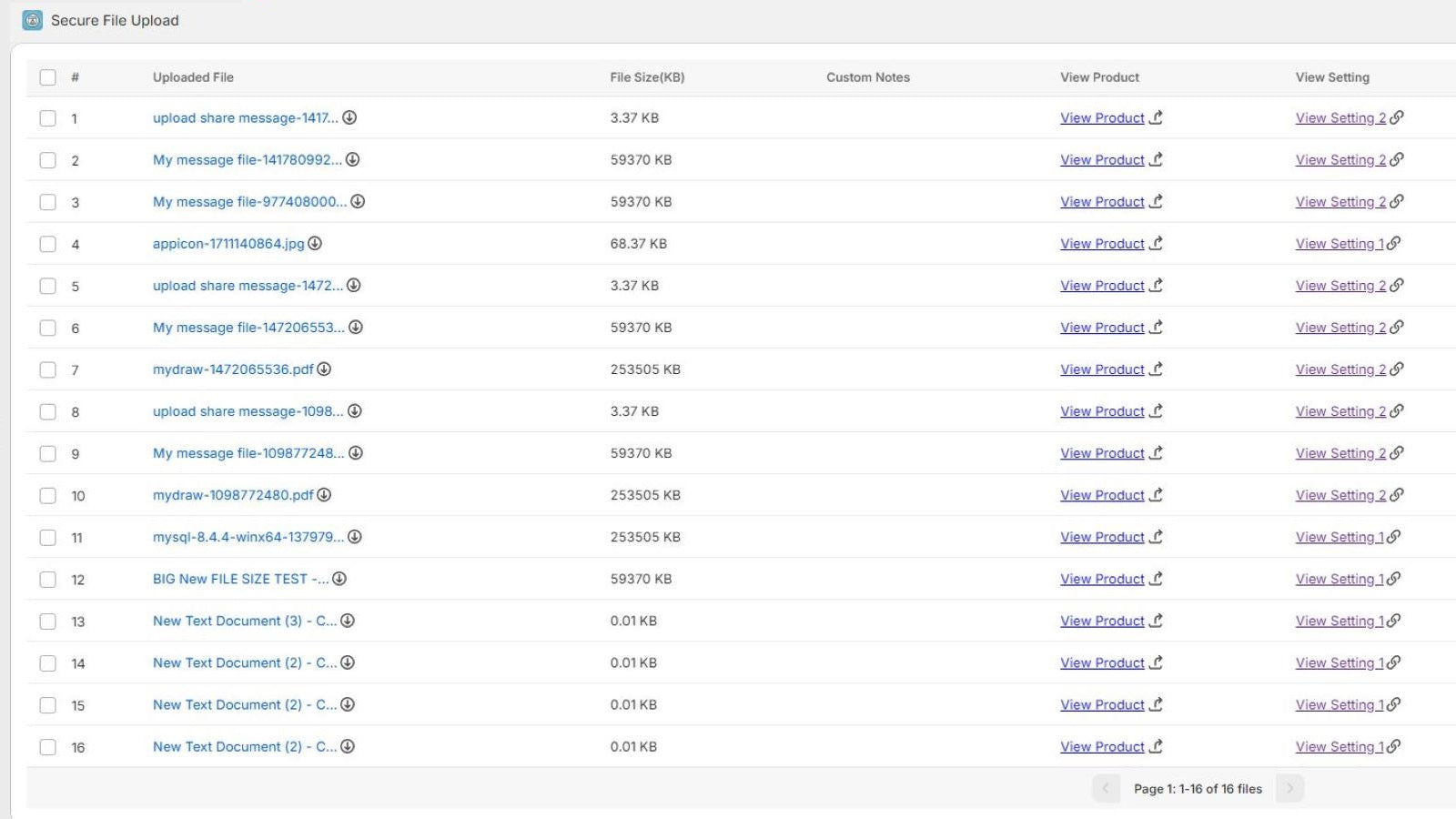
Task: Download My message file-977408000 via icon
Action: [359, 201]
